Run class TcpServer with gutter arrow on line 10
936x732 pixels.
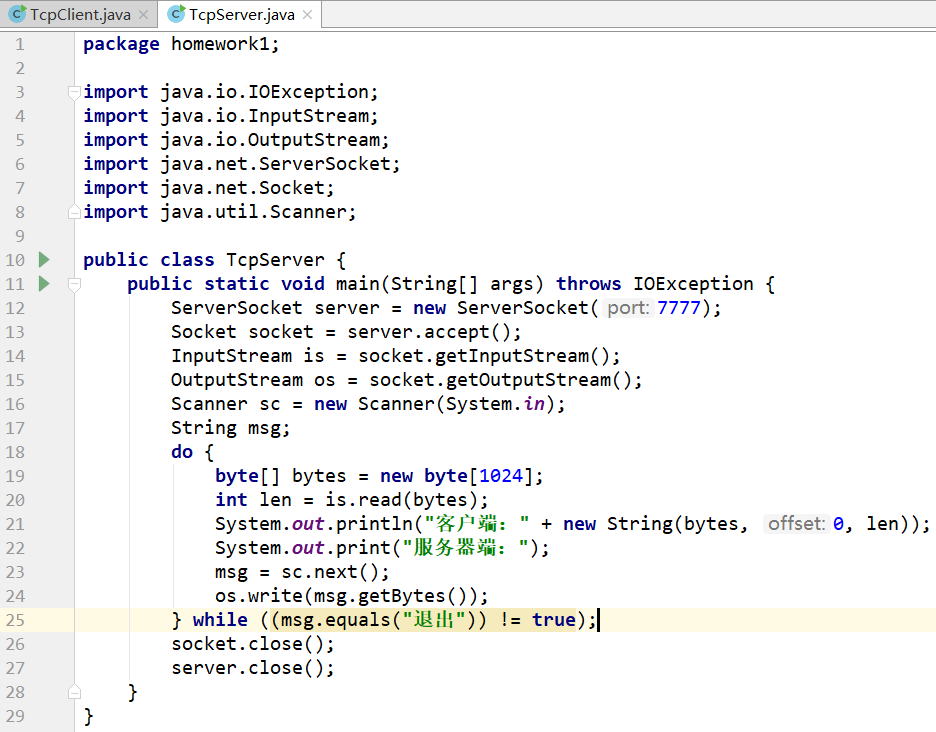click(44, 260)
